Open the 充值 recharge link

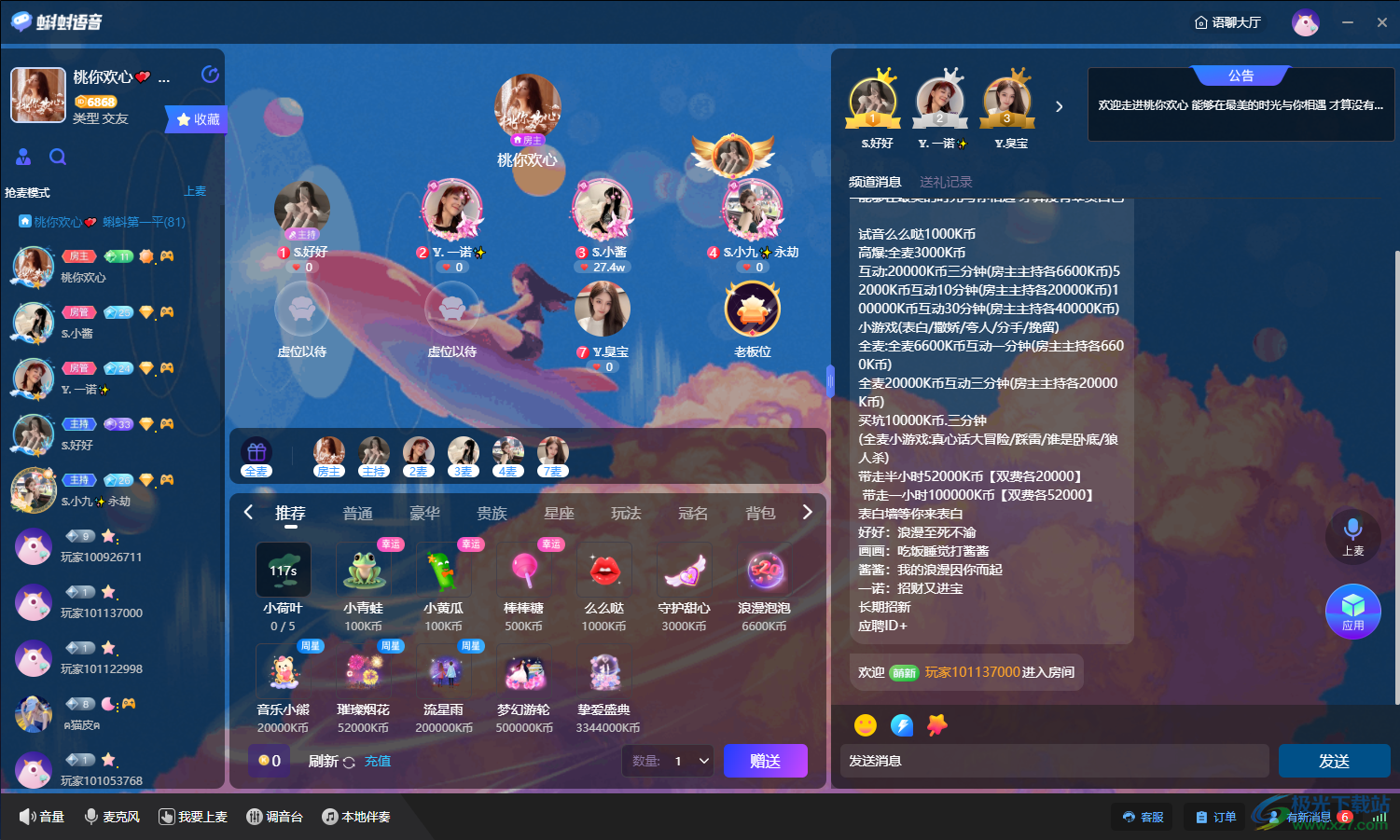pyautogui.click(x=378, y=761)
